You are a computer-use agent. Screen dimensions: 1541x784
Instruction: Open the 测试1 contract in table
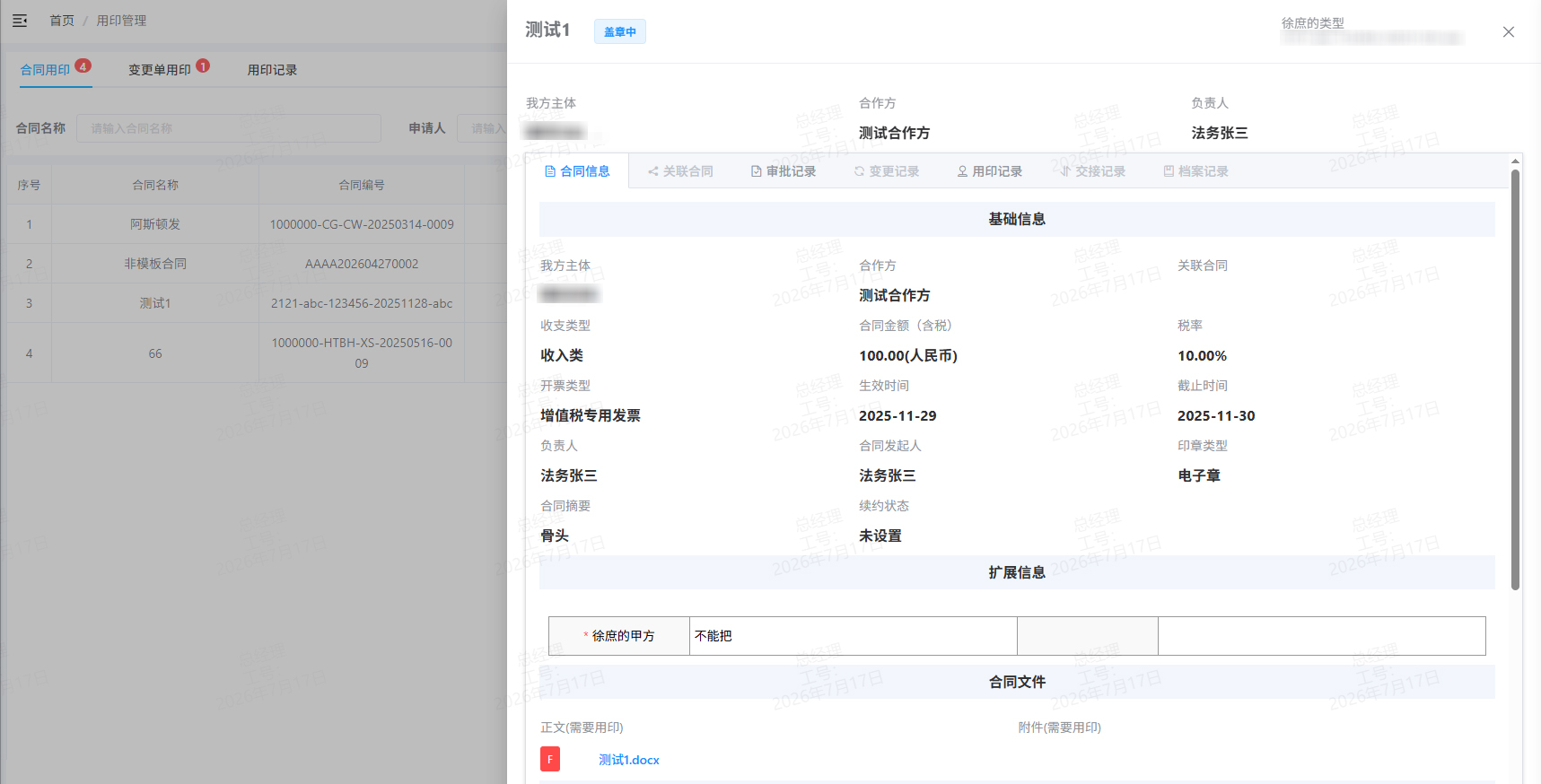pos(155,303)
